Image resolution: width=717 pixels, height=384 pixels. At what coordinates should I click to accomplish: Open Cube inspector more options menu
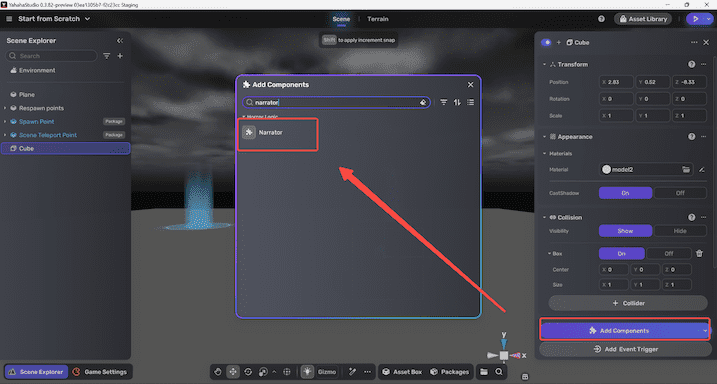(x=694, y=42)
